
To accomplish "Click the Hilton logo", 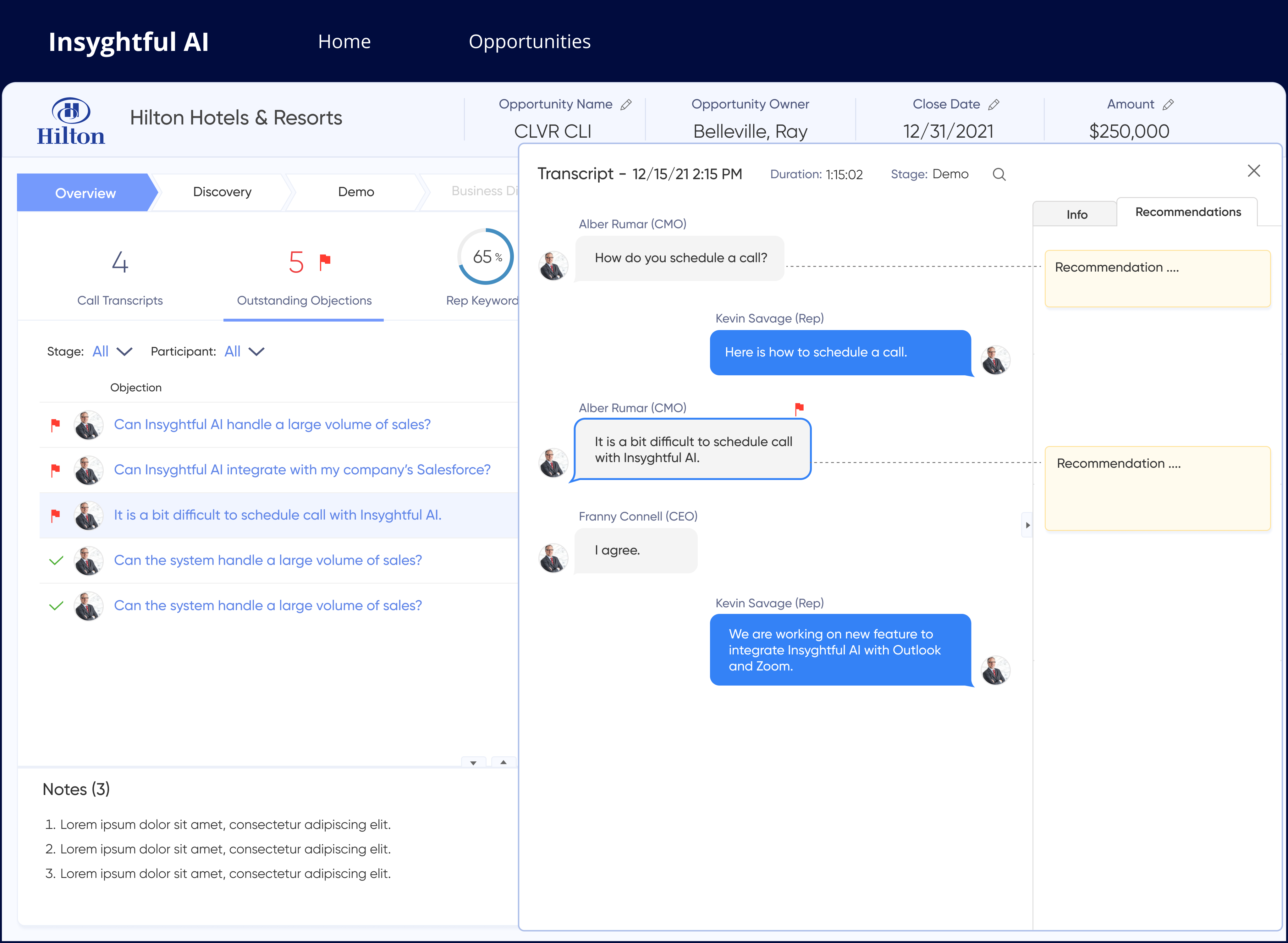I will point(71,121).
